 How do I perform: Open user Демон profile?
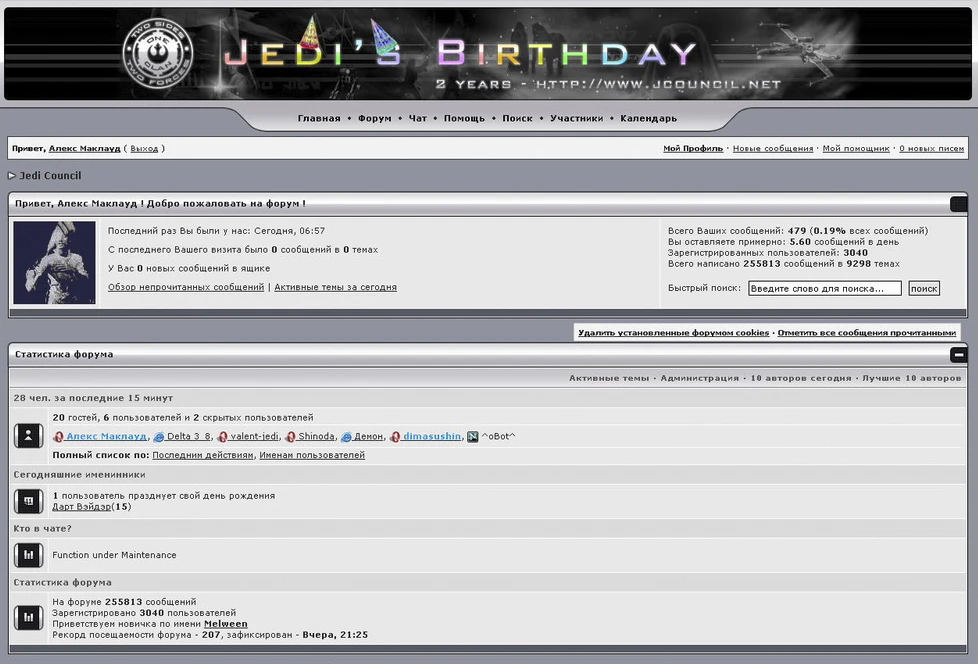coord(368,436)
